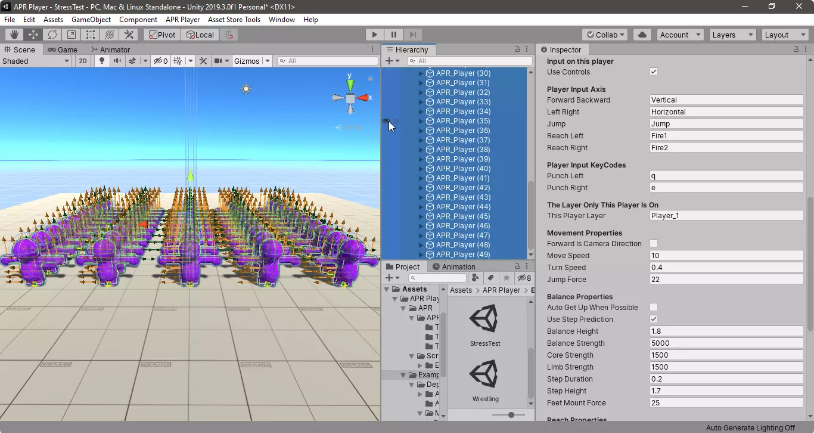Image resolution: width=814 pixels, height=433 pixels.
Task: Collapse the Assets folder in Project
Action: pyautogui.click(x=387, y=289)
